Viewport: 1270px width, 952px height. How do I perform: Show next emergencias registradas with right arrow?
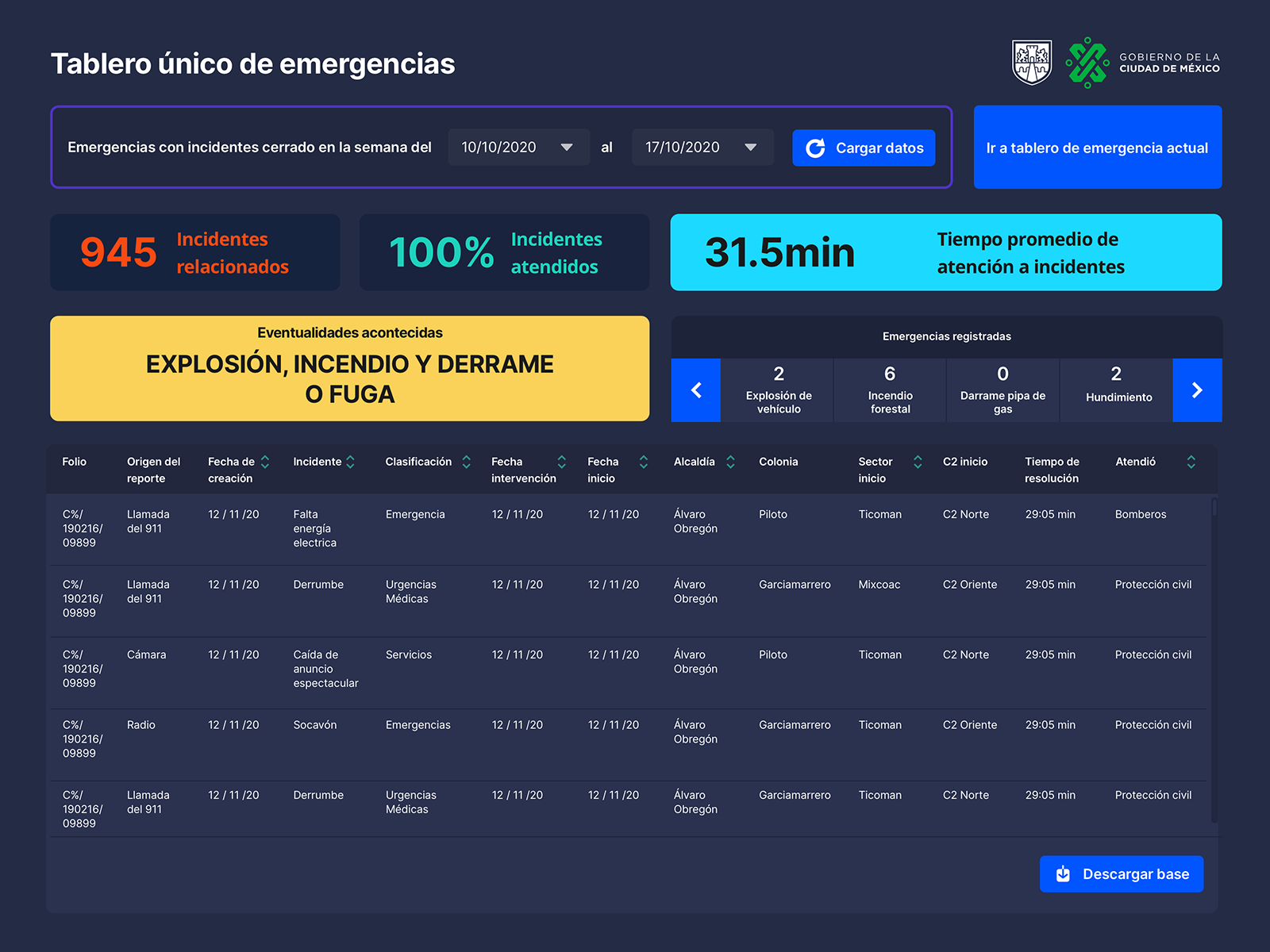pyautogui.click(x=1197, y=390)
